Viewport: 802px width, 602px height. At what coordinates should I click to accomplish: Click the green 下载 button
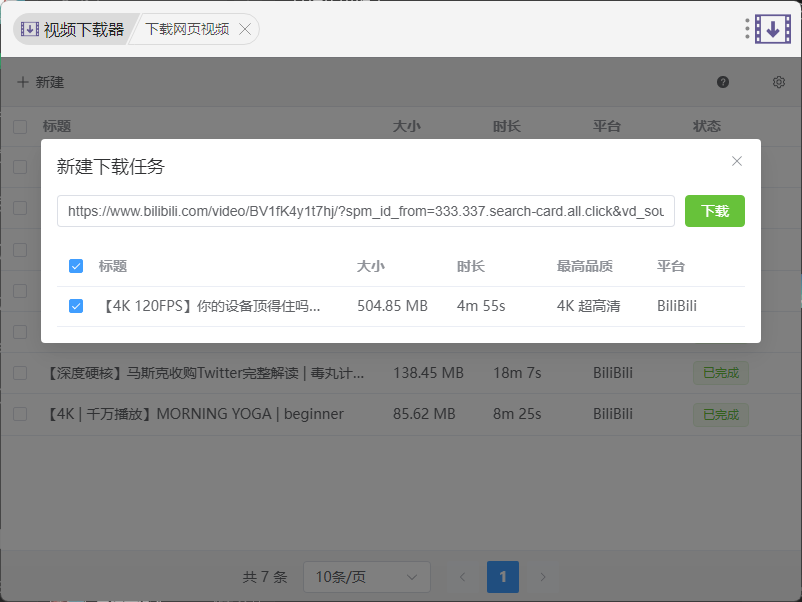pyautogui.click(x=714, y=211)
